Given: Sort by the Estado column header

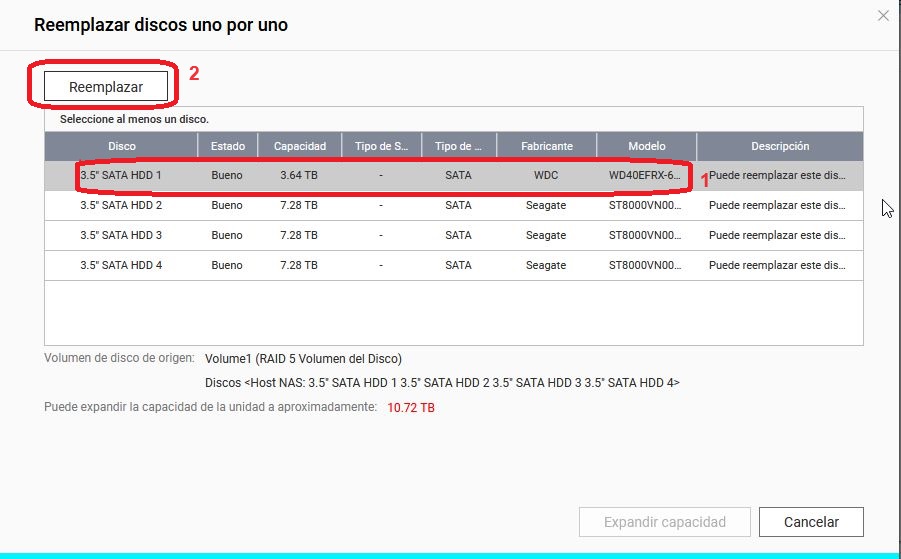Looking at the screenshot, I should [227, 146].
